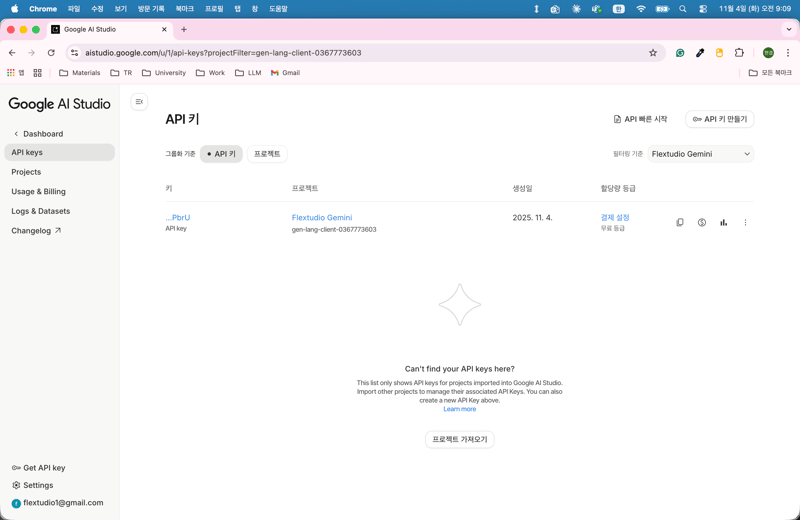The width and height of the screenshot is (800, 520).
Task: Group keys by API 키 option
Action: point(221,154)
